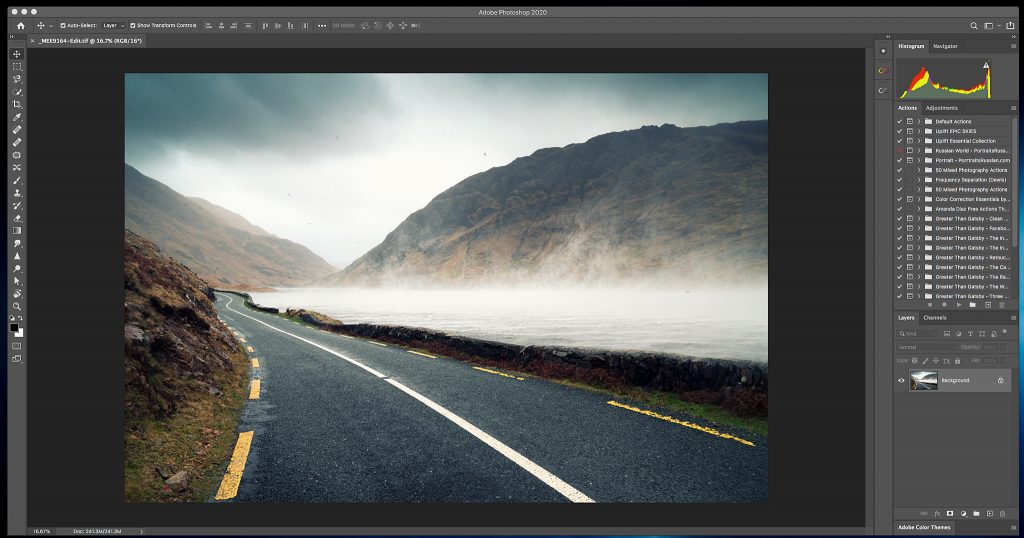
Task: Toggle the Auto-Select checkbox
Action: click(63, 25)
